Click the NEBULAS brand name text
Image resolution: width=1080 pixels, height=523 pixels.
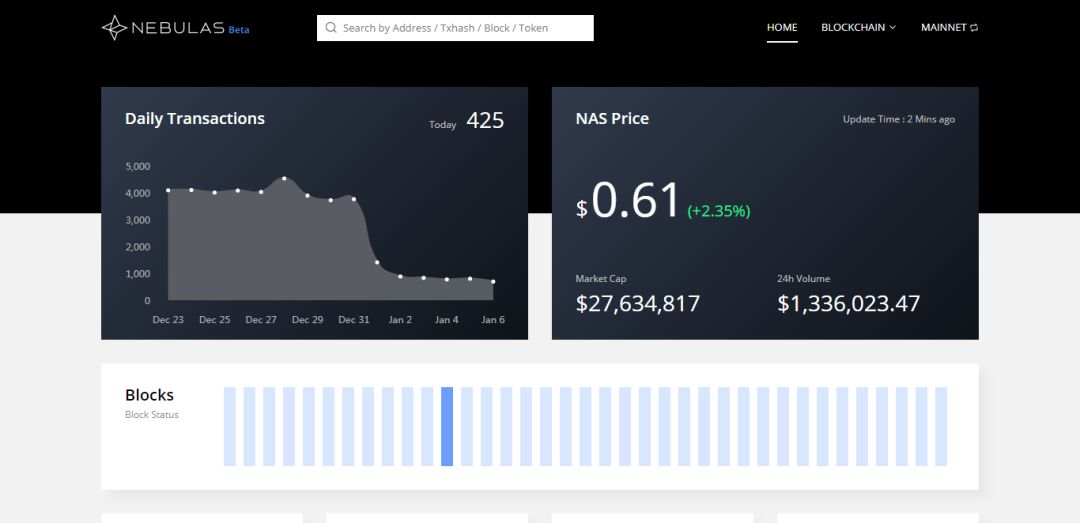178,28
